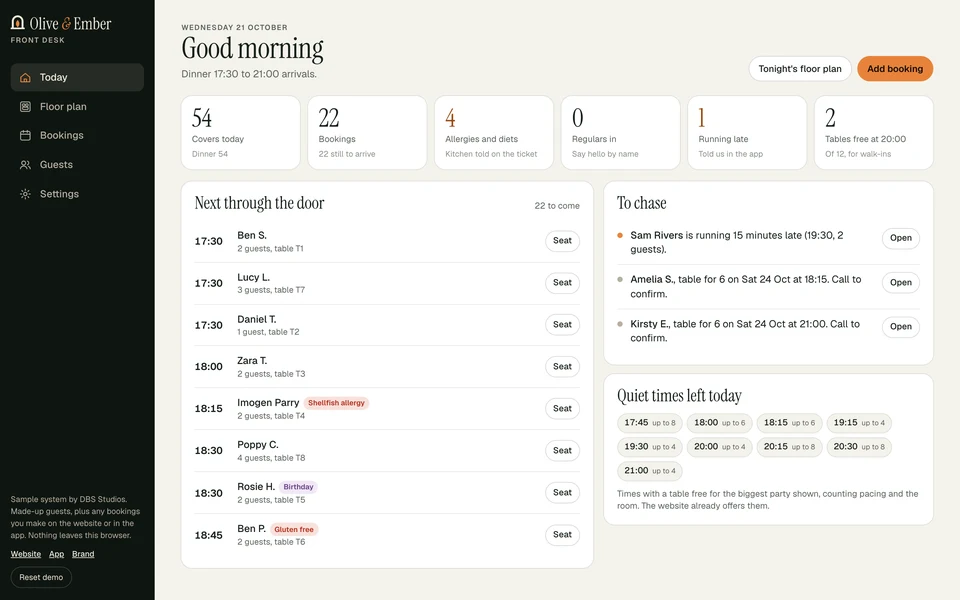Go to Floor plan in sidebar
The width and height of the screenshot is (960, 600).
(x=77, y=107)
